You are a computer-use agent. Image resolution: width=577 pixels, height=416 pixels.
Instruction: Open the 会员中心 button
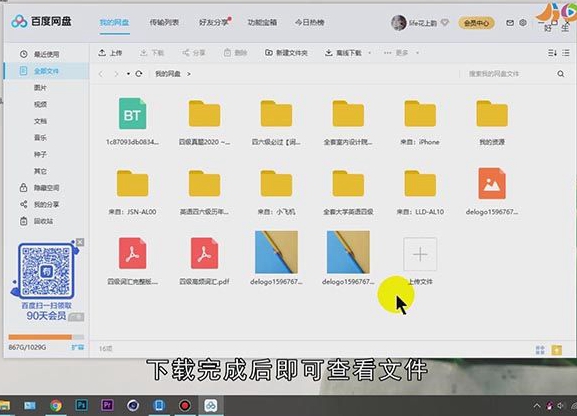[476, 23]
